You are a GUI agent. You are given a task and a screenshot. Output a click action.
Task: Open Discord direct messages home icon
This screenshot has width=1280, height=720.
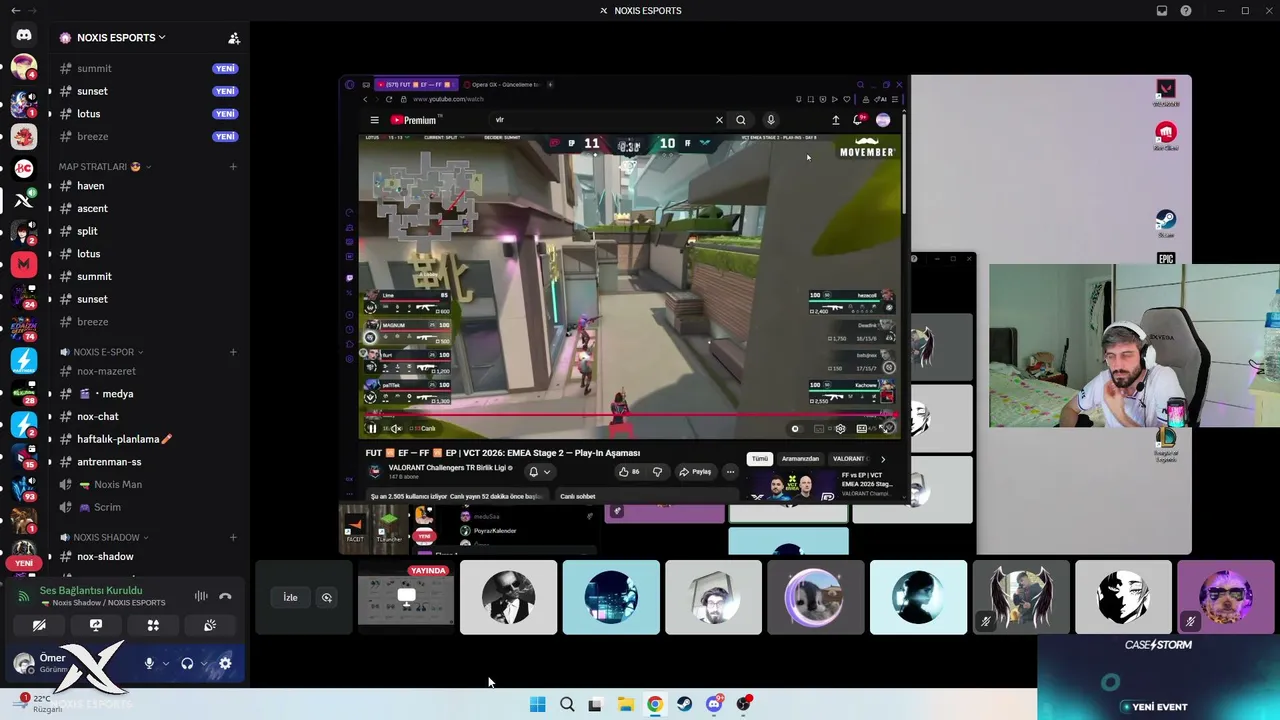24,36
